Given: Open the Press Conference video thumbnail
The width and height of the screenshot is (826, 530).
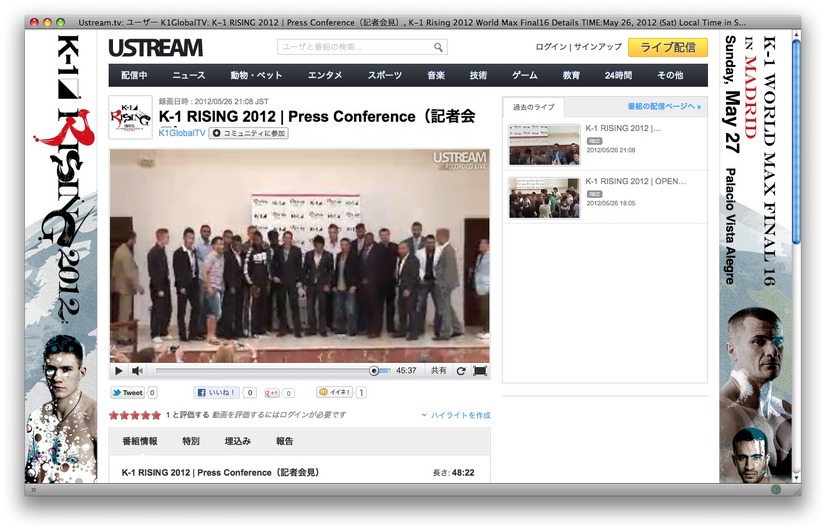Looking at the screenshot, I should (544, 144).
